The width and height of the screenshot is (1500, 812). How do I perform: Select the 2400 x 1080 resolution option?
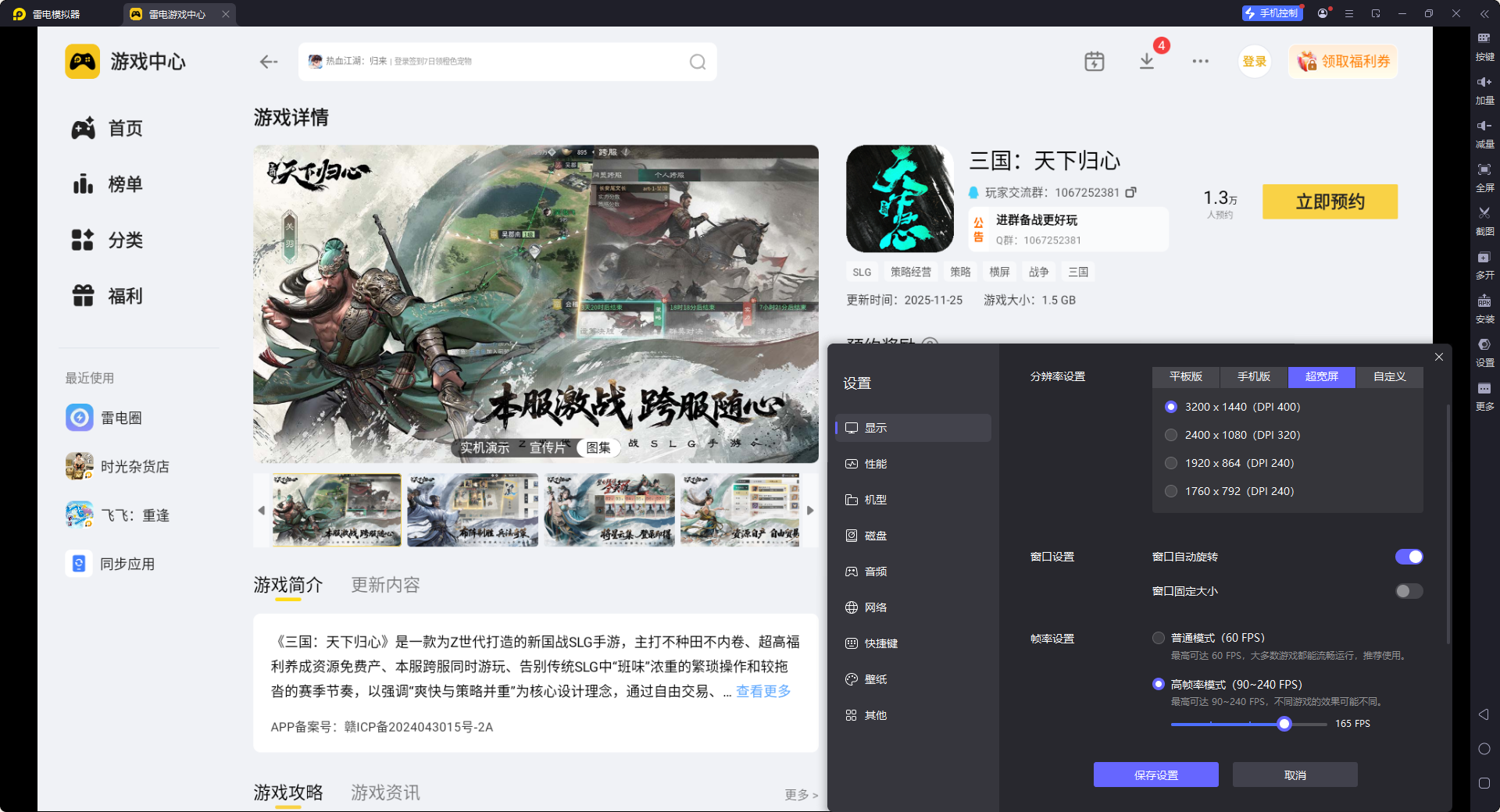coord(1171,435)
